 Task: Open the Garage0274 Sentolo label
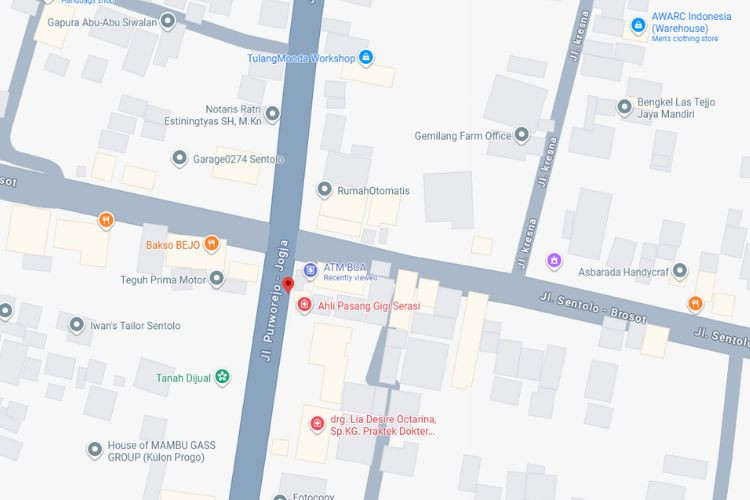[x=238, y=159]
